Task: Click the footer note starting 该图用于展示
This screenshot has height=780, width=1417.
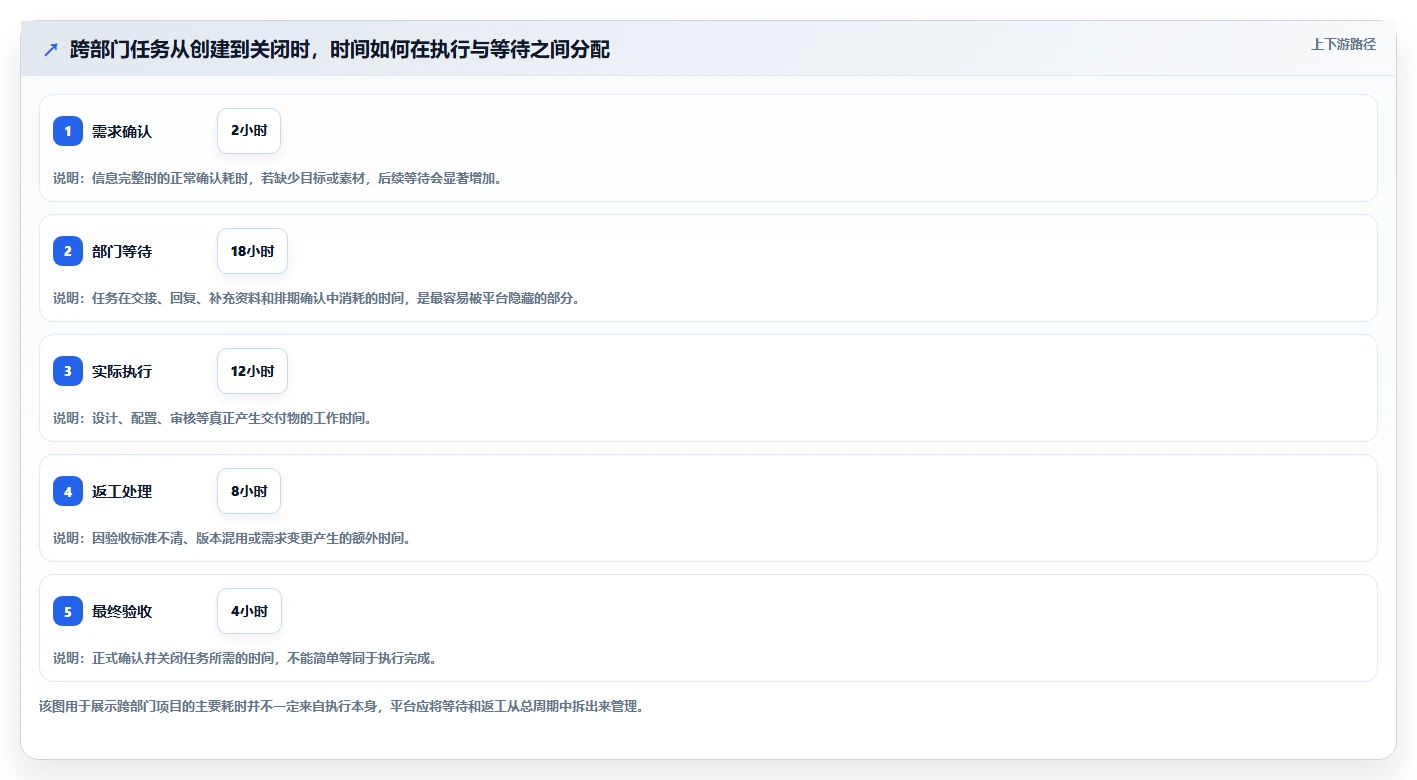Action: click(x=341, y=706)
